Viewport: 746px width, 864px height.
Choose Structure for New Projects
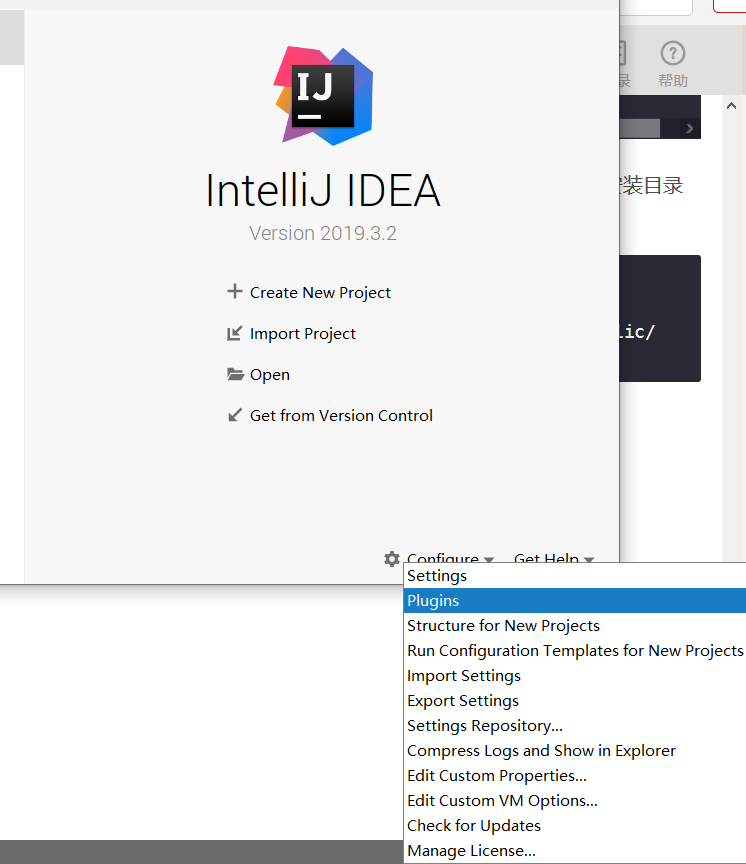[575, 625]
